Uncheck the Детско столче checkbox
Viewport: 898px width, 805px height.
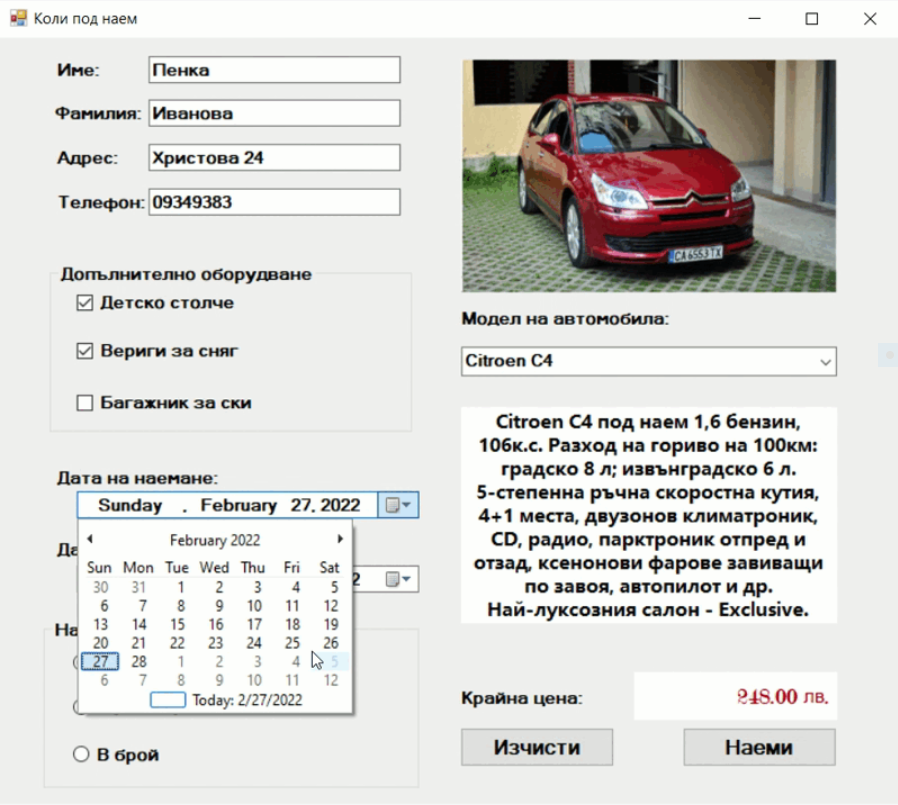85,302
